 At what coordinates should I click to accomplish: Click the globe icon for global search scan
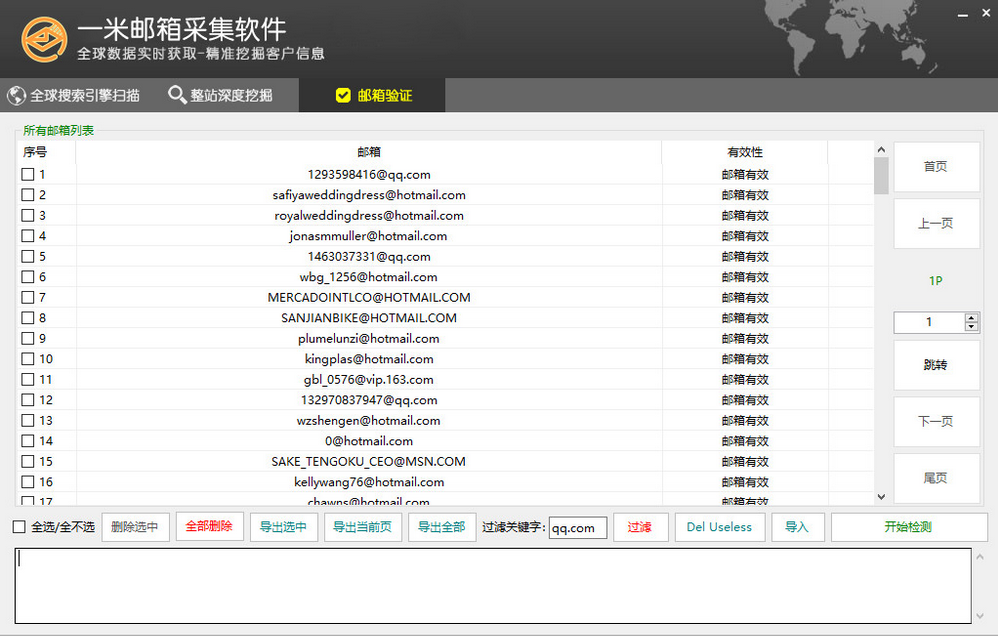pos(16,96)
